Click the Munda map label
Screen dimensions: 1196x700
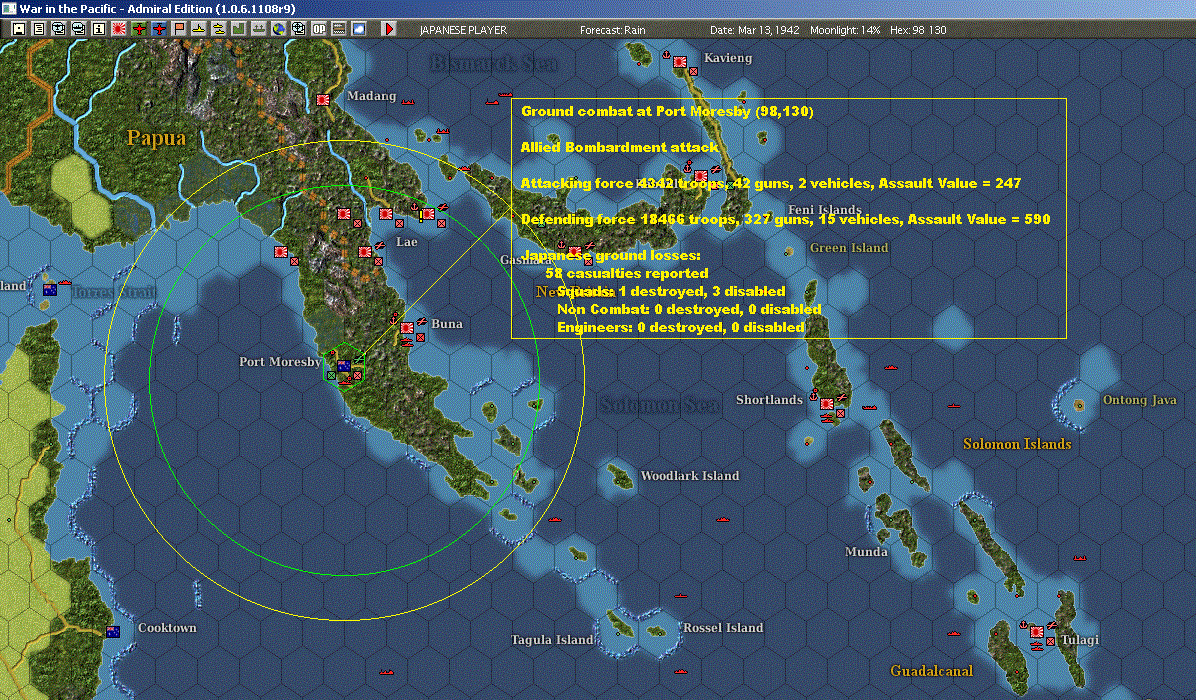[866, 551]
